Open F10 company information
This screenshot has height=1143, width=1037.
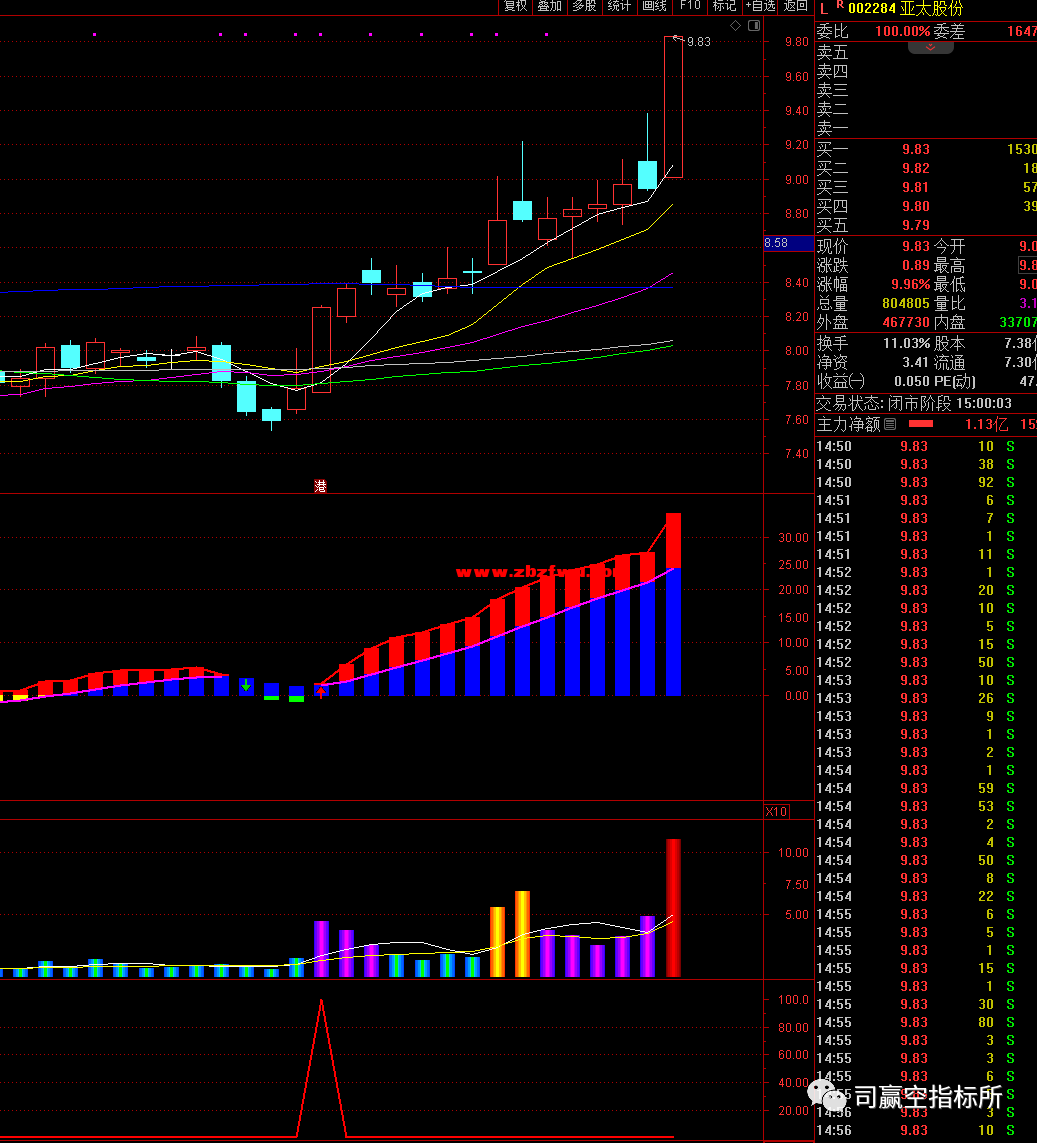click(690, 6)
